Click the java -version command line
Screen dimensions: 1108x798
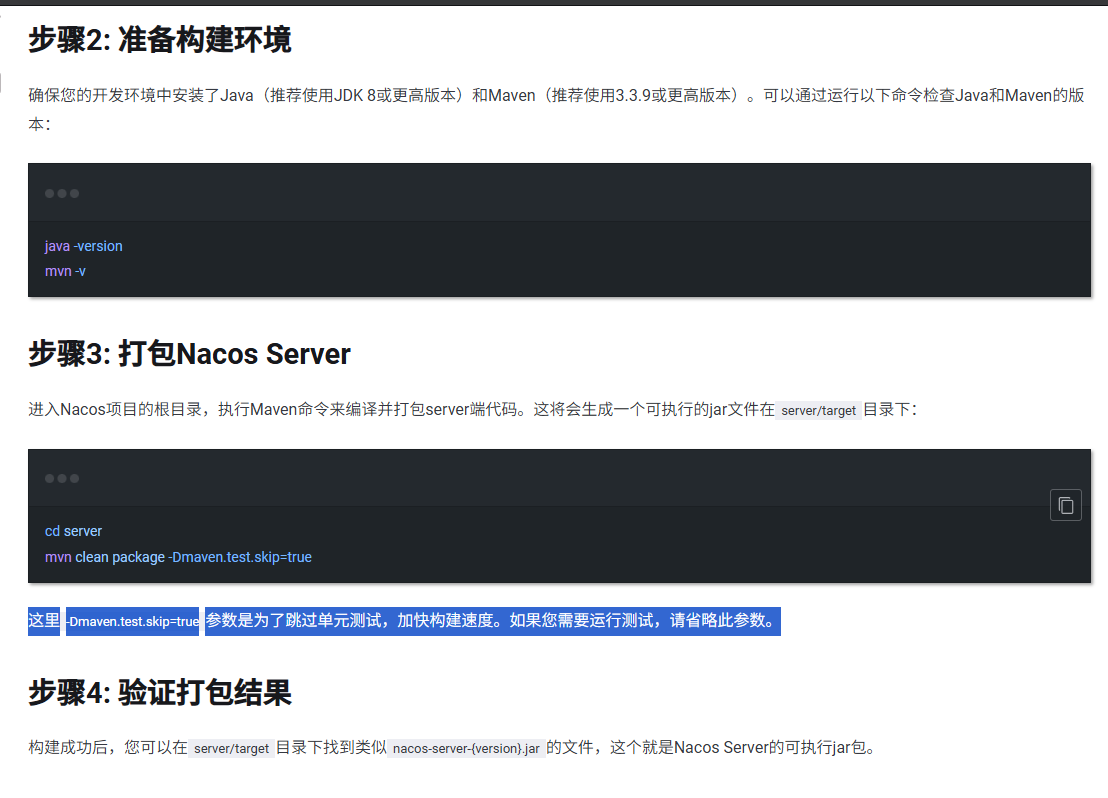(83, 246)
